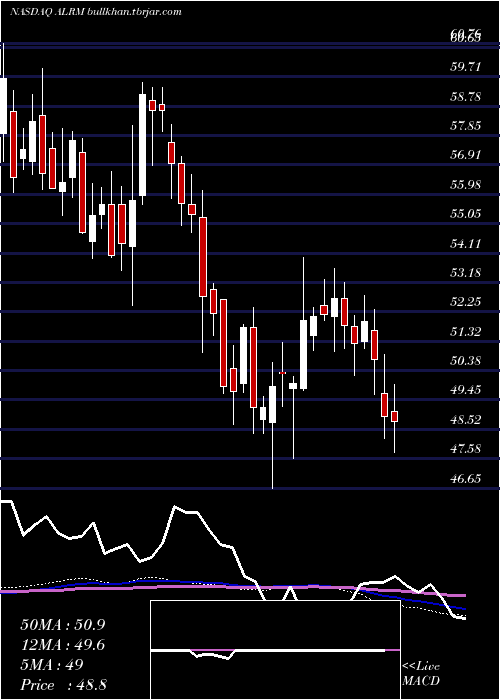Click the 58.78 price axis label
This screenshot has width=500, height=700.
point(466,96)
